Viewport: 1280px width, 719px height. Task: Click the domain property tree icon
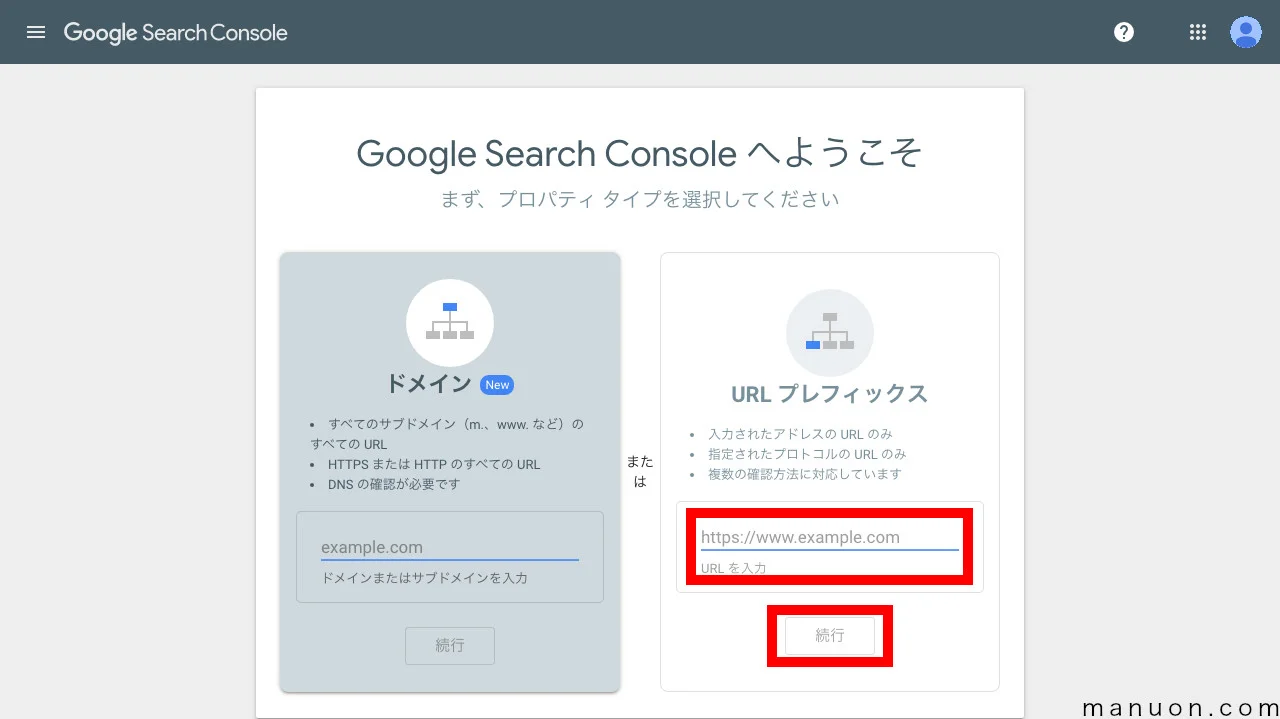[449, 322]
